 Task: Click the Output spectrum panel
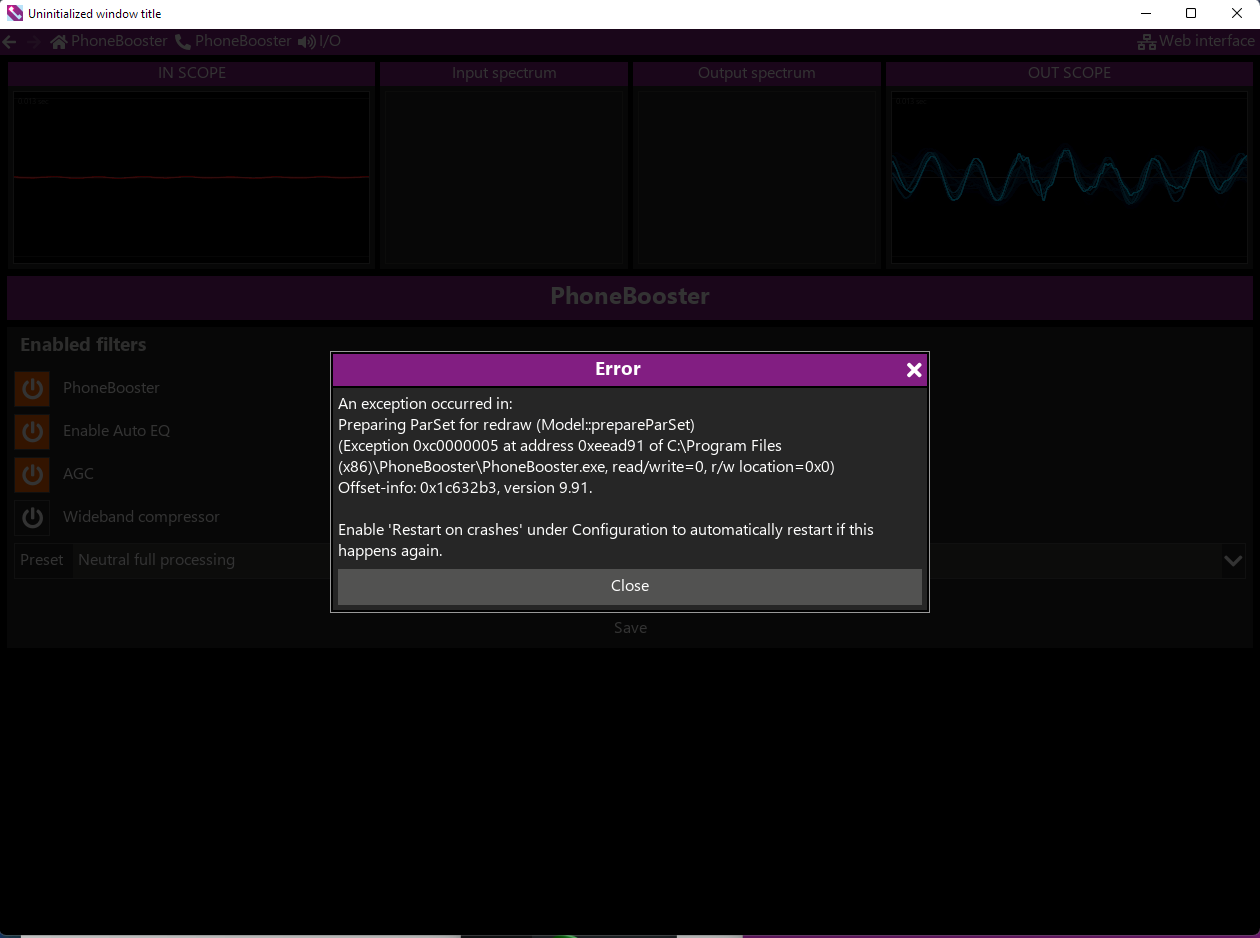[x=757, y=177]
